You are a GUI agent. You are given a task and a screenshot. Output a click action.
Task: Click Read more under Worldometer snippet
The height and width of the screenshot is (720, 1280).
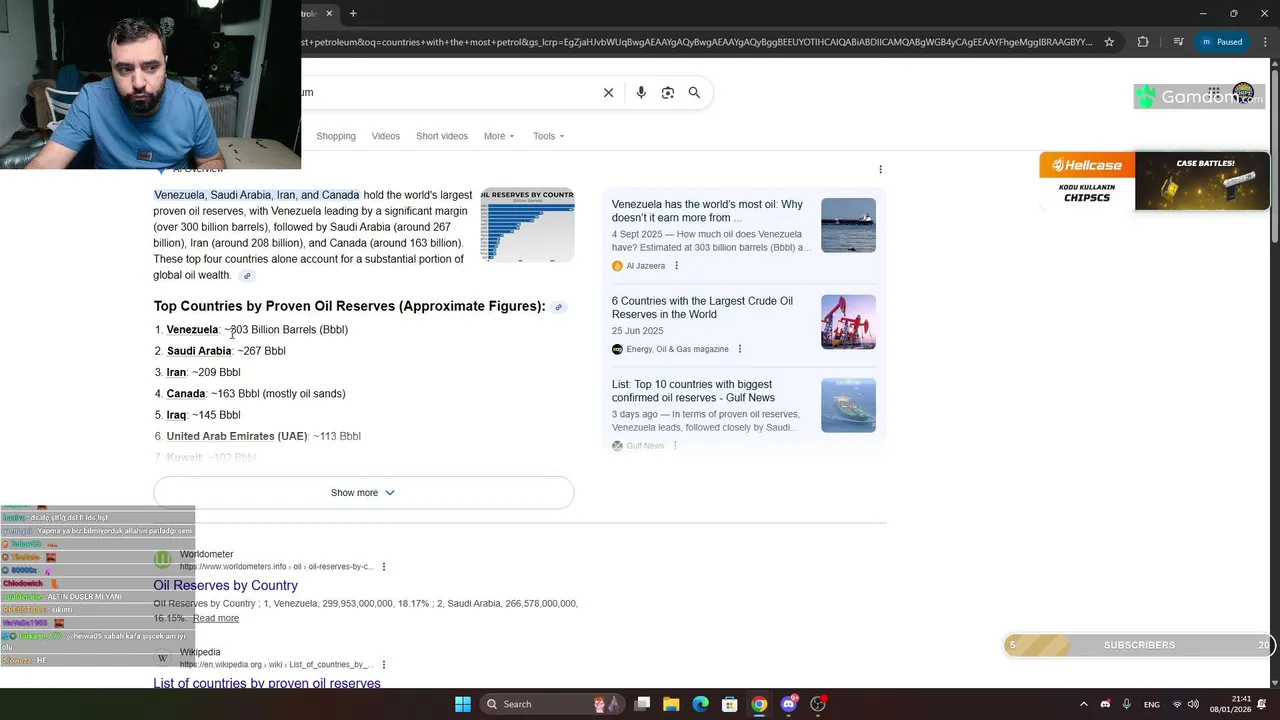(x=216, y=618)
